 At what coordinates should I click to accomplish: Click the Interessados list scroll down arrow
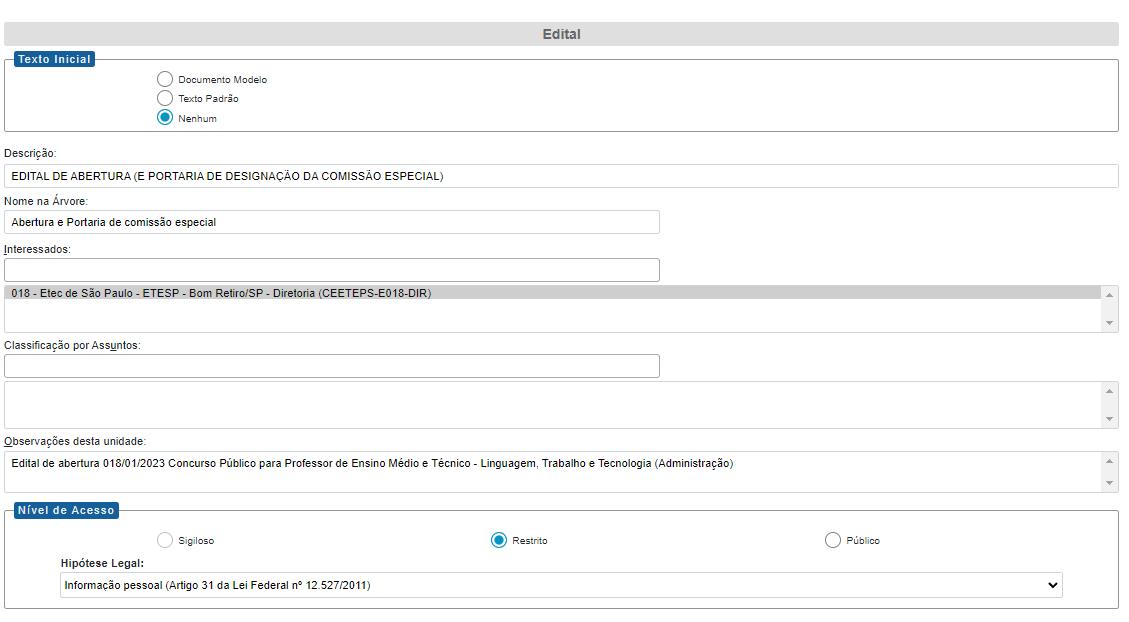[1109, 323]
